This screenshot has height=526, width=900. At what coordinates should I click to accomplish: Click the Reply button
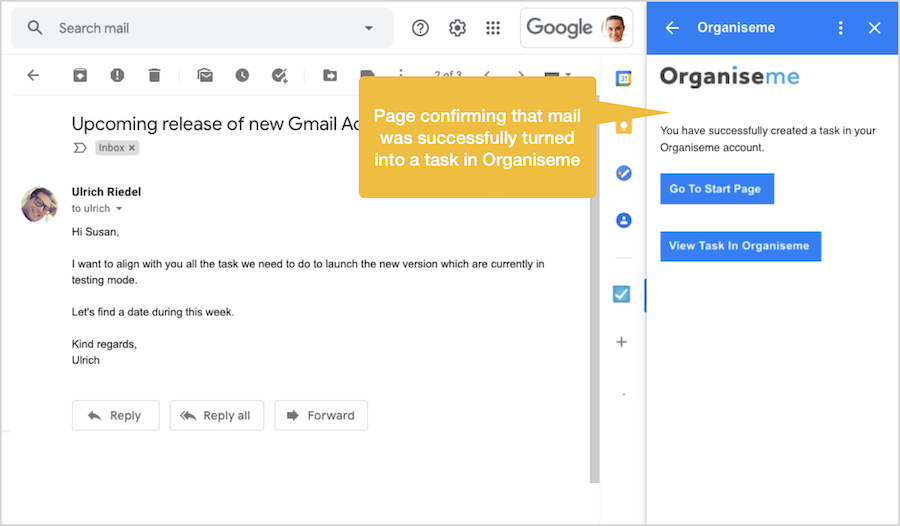point(115,415)
